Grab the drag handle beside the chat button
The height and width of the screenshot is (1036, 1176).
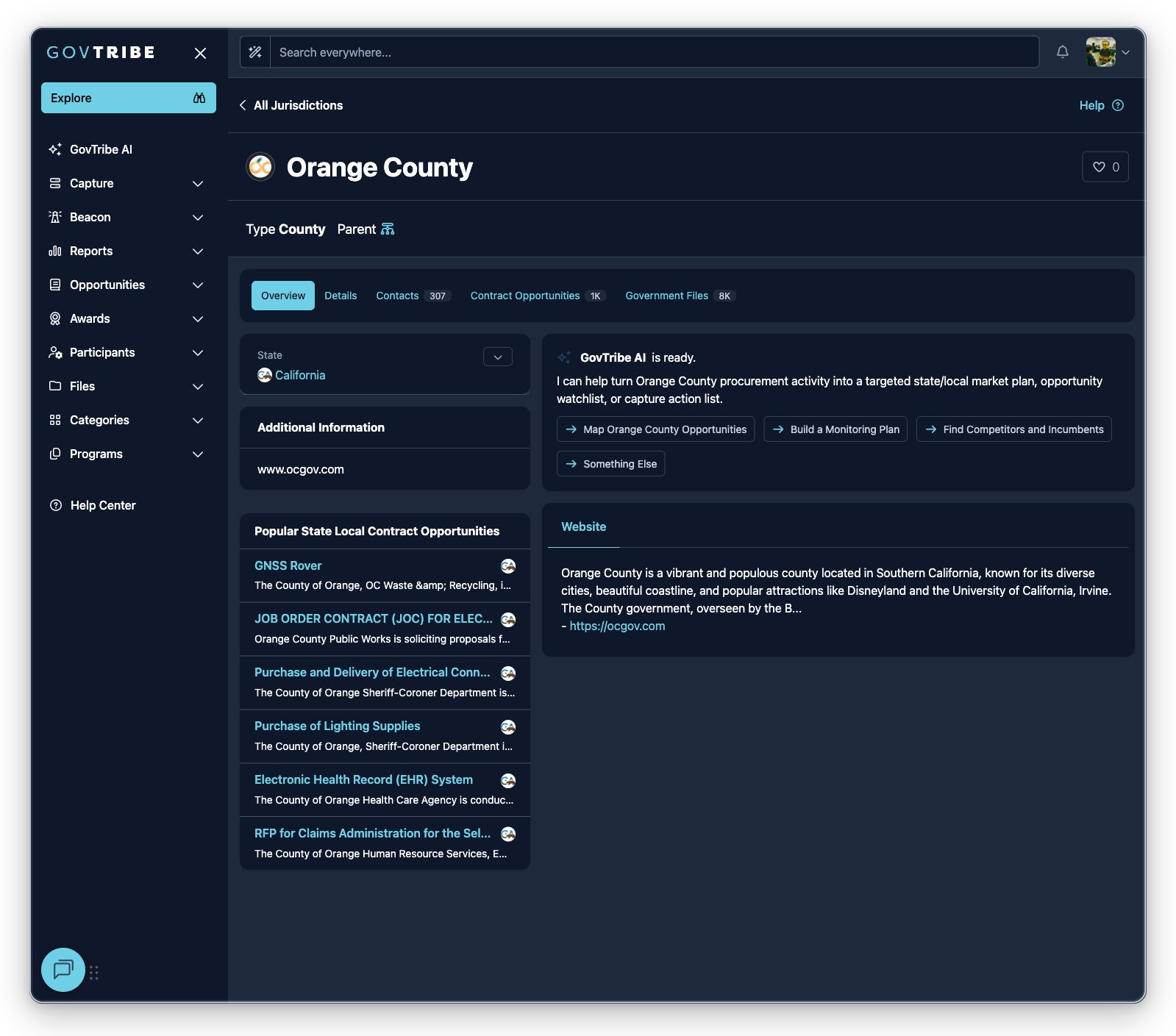94,973
